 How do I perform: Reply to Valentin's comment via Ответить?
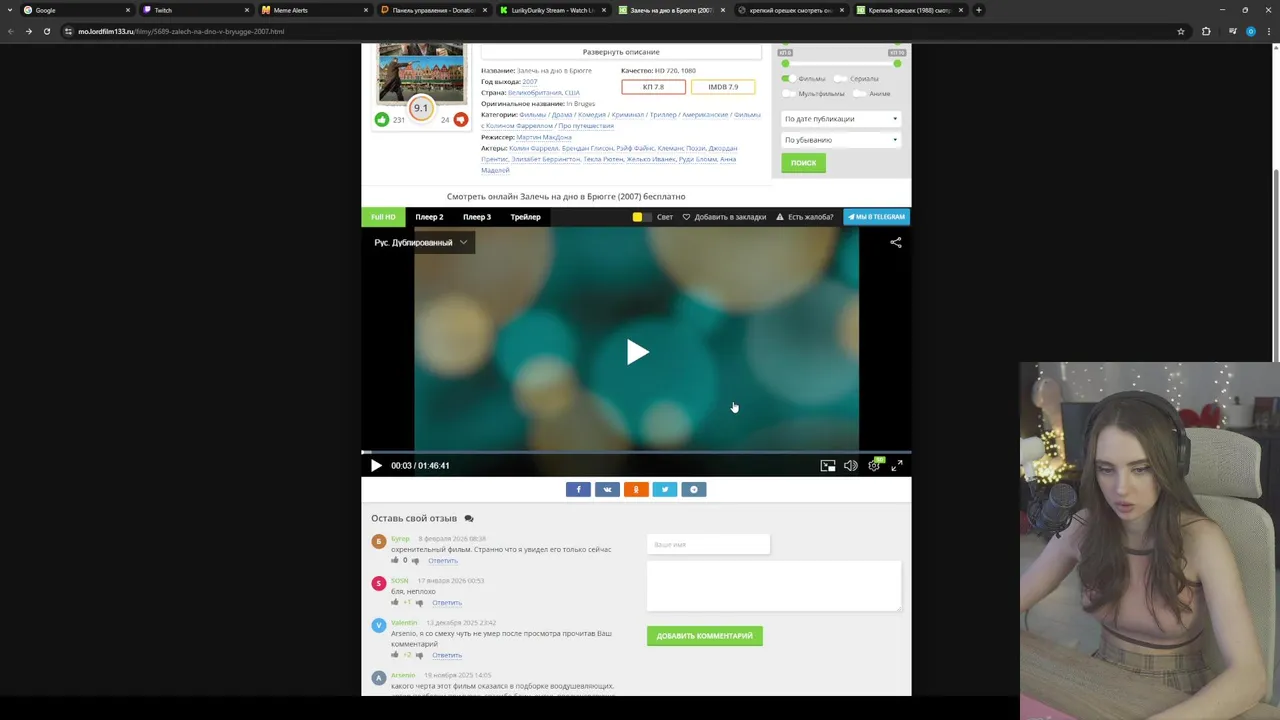coord(447,655)
